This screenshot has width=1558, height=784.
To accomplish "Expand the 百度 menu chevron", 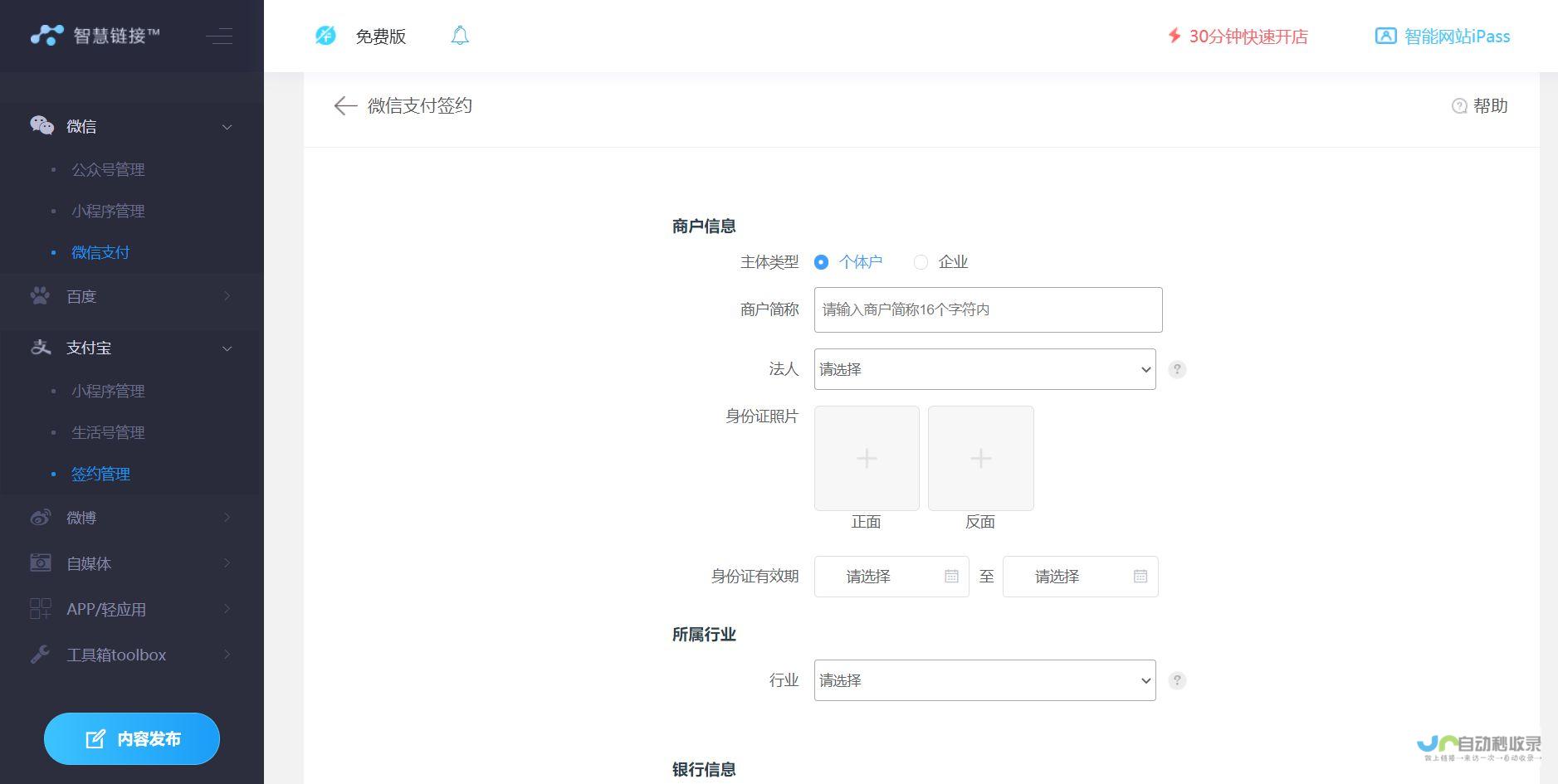I will [x=227, y=296].
